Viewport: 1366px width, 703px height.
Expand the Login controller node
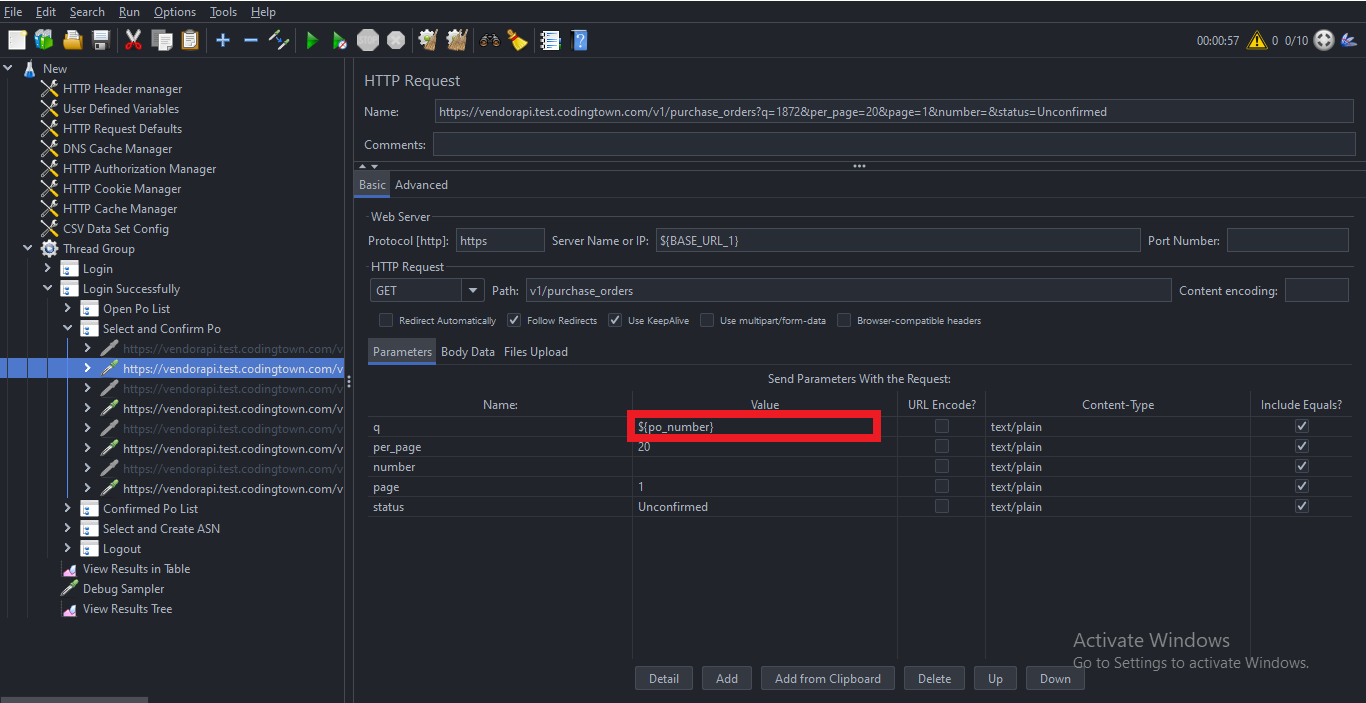tap(48, 269)
